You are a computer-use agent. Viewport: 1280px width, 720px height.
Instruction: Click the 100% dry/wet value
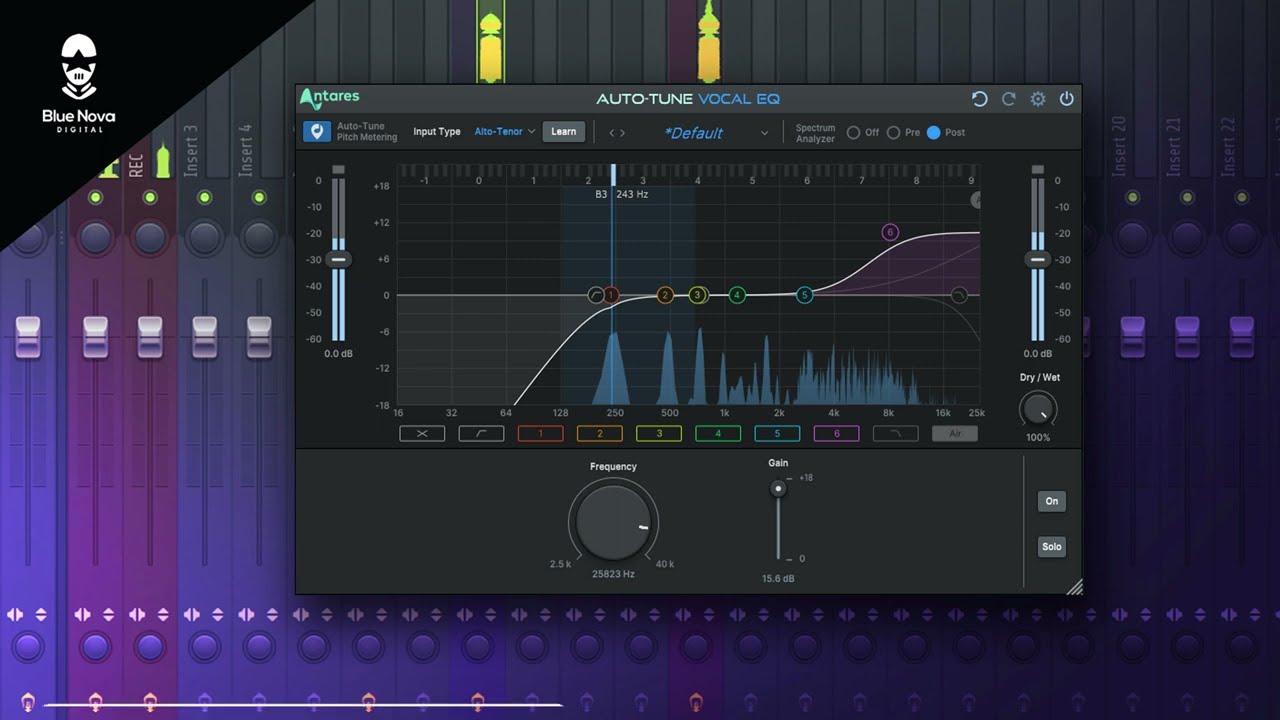click(x=1038, y=438)
